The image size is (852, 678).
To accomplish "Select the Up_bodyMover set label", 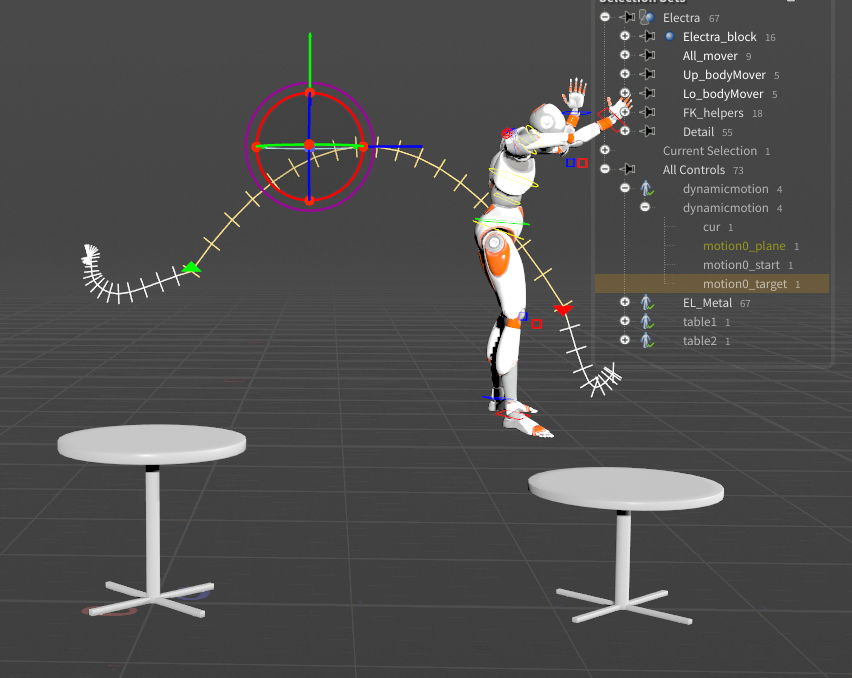I will click(x=724, y=75).
